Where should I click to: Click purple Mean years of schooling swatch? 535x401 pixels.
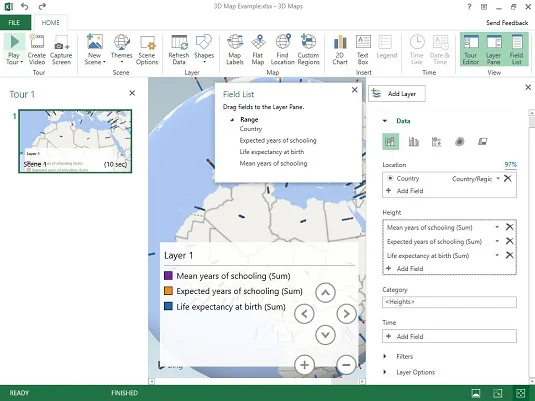[168, 275]
